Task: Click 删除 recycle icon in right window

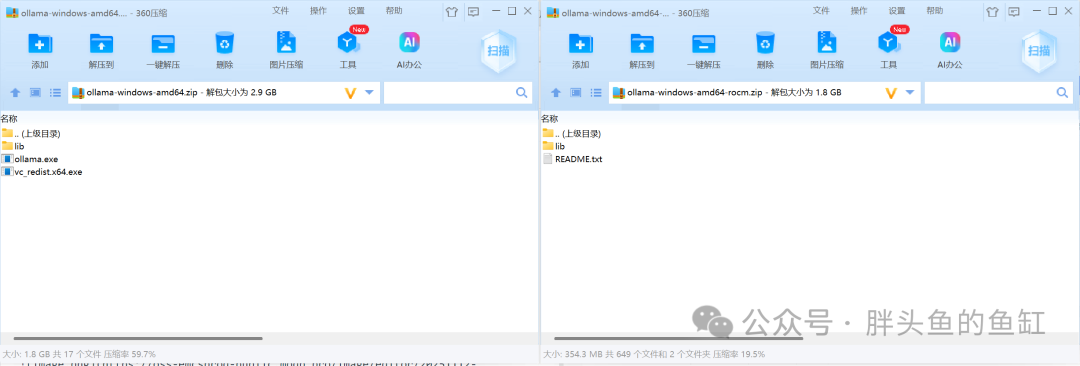Action: click(765, 43)
